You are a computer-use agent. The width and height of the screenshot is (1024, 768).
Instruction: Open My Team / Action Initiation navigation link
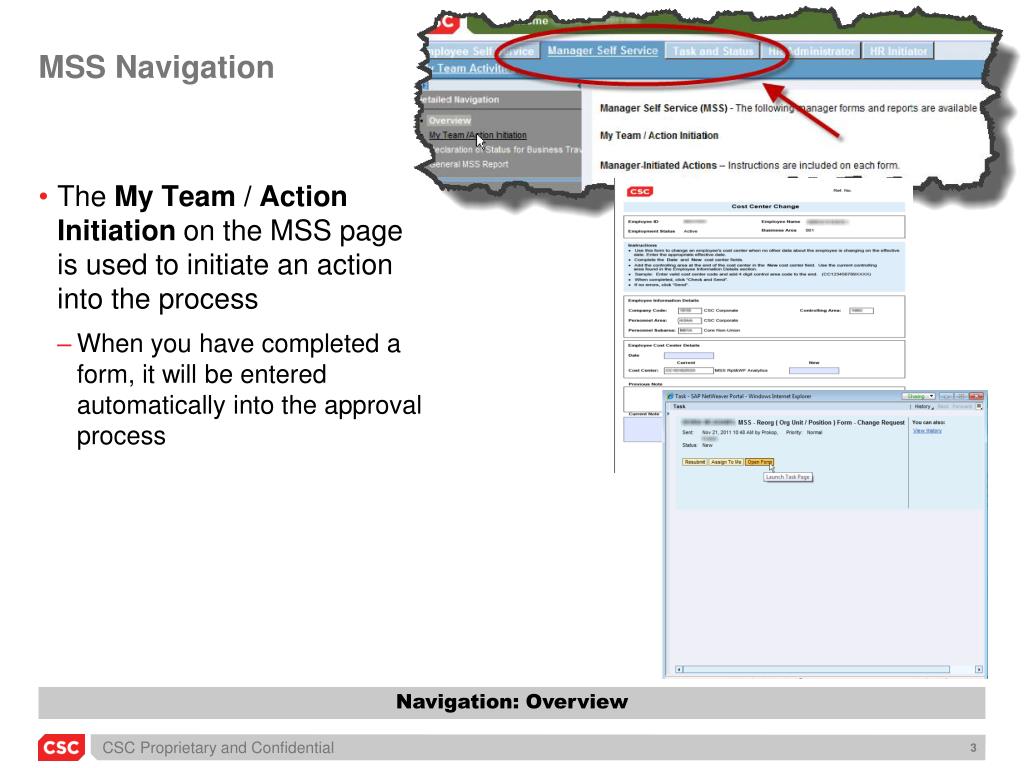point(477,135)
